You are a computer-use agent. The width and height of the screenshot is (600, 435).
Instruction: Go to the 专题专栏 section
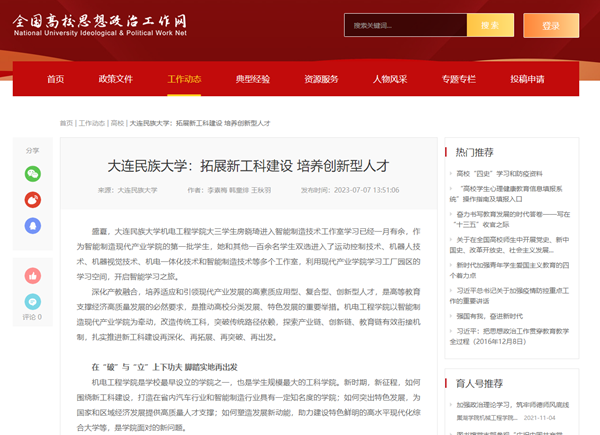click(x=458, y=78)
